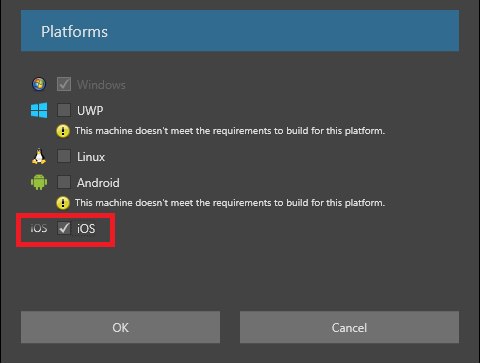Viewport: 480px width, 363px height.
Task: Click the requirements warning text under UWP
Action: tap(230, 131)
